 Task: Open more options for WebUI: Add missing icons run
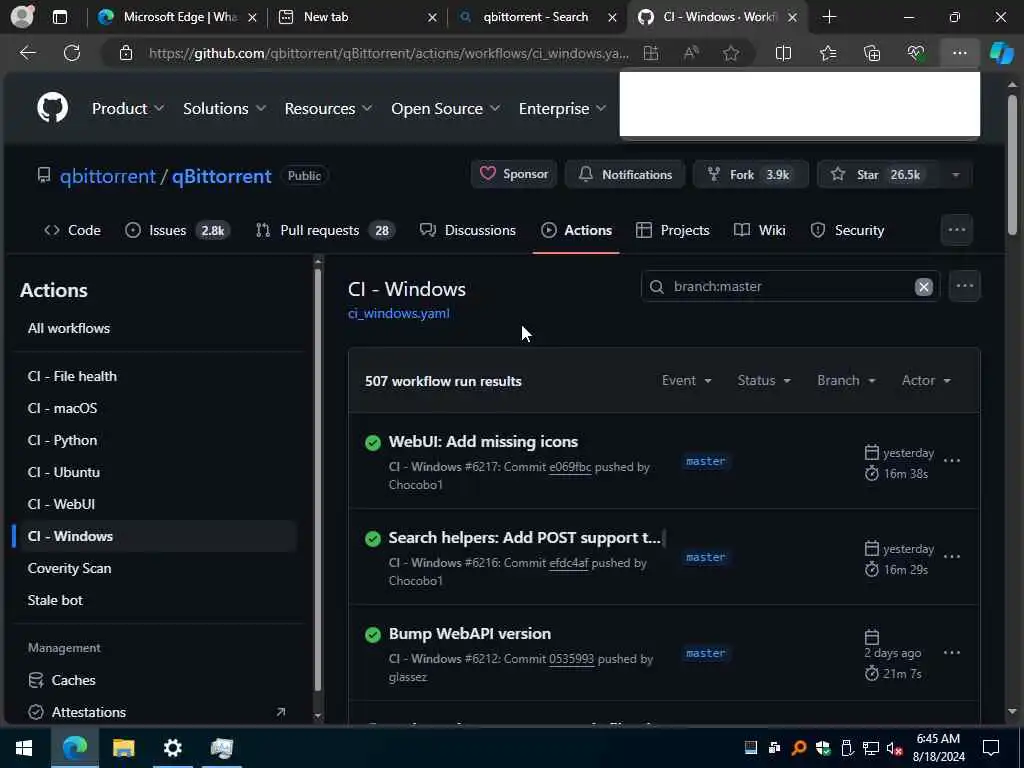952,460
